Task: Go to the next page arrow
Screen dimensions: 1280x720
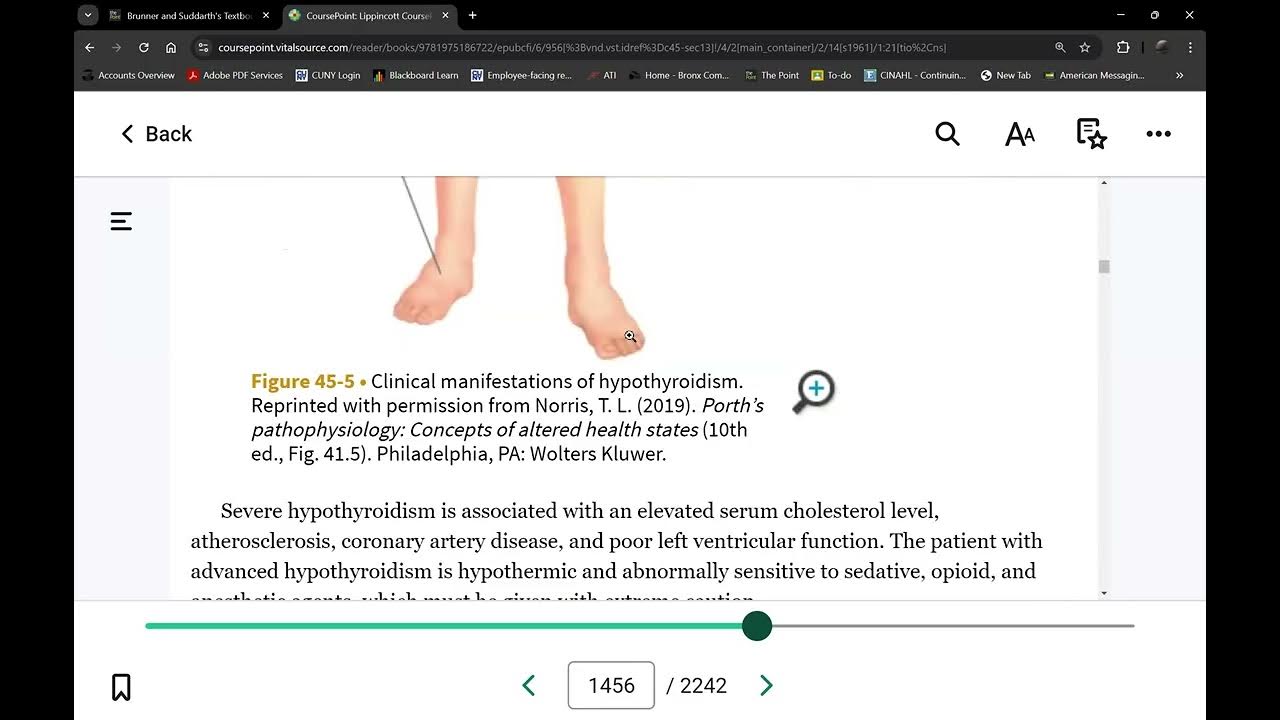Action: 766,685
